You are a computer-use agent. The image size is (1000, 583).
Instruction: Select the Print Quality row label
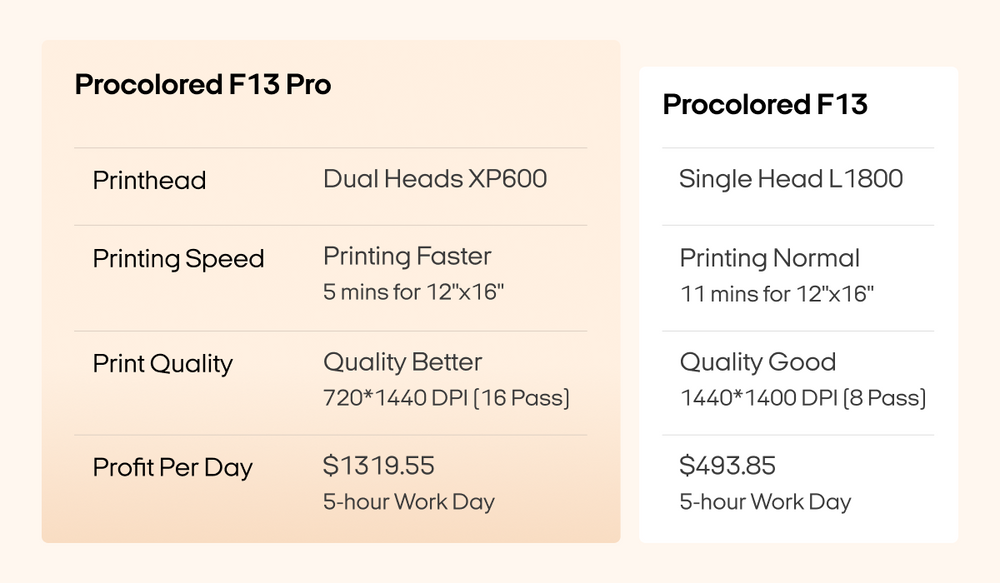pyautogui.click(x=162, y=363)
